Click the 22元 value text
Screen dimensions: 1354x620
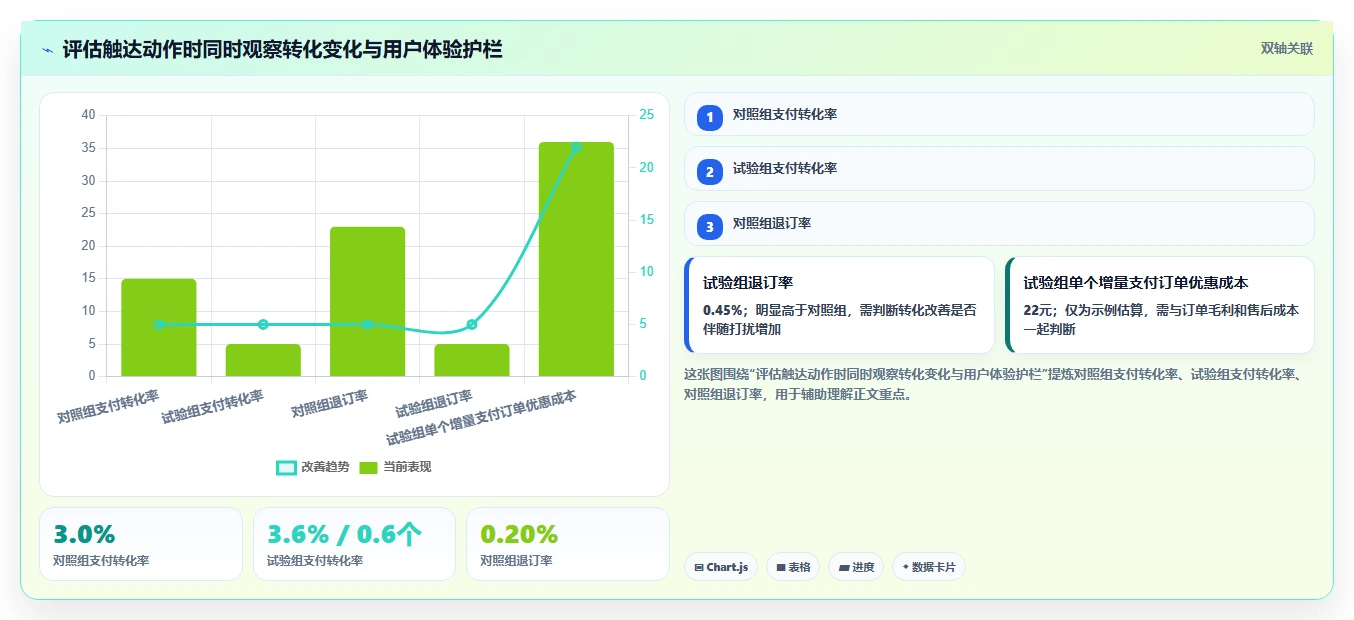[1039, 311]
